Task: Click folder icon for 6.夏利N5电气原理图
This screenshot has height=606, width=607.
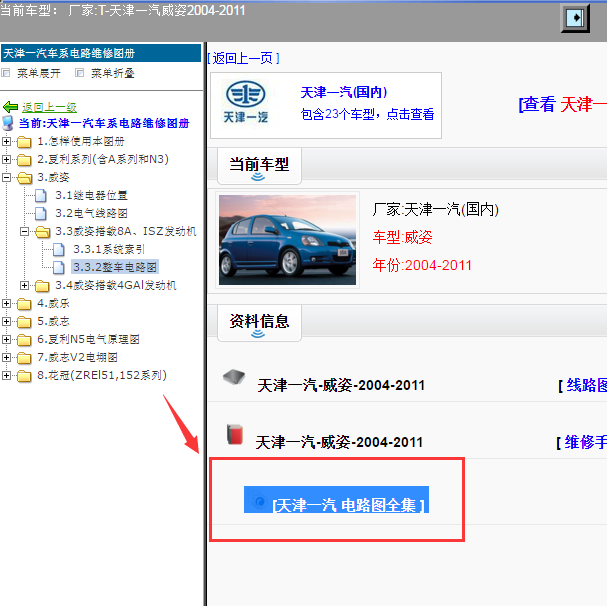Action: [24, 340]
